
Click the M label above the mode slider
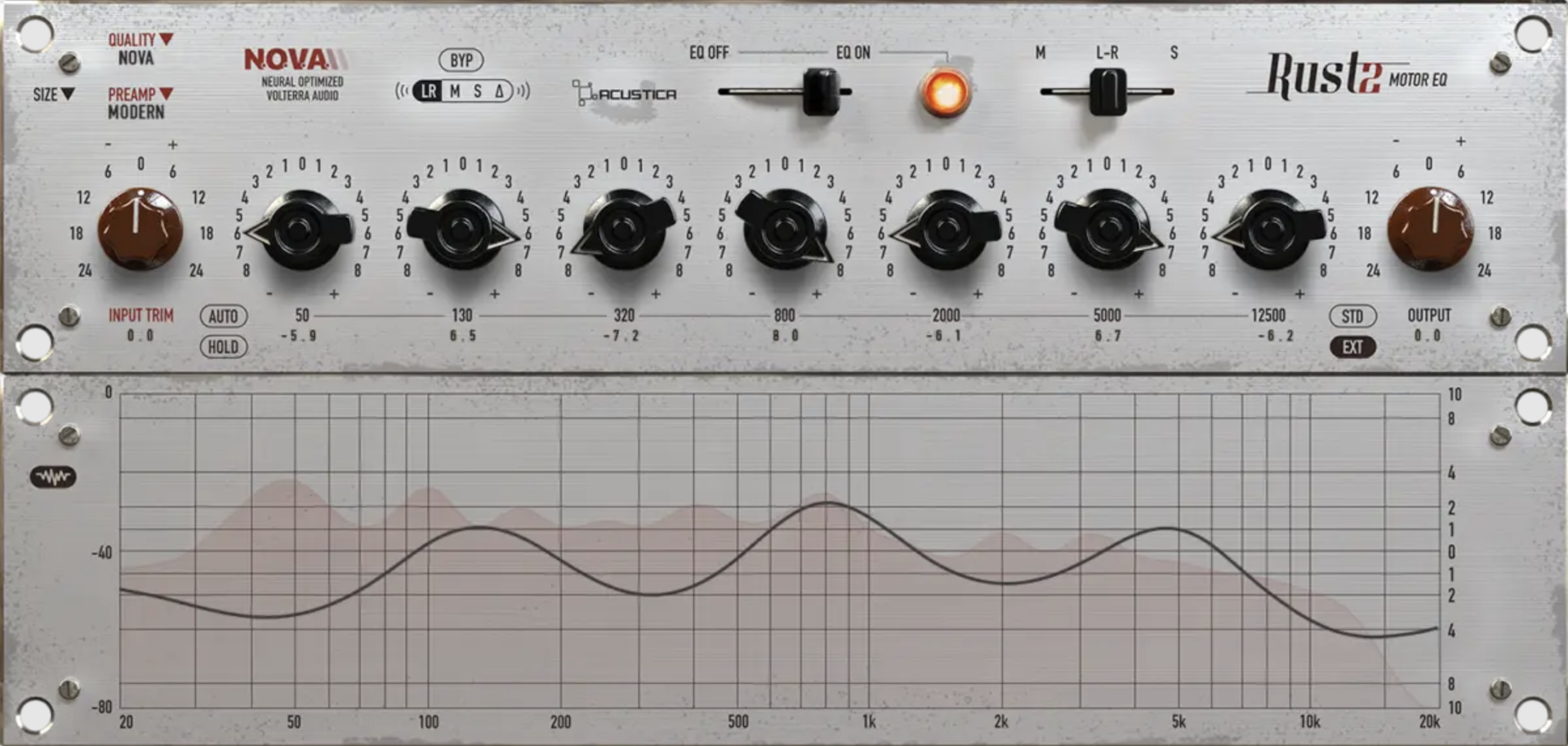1040,53
